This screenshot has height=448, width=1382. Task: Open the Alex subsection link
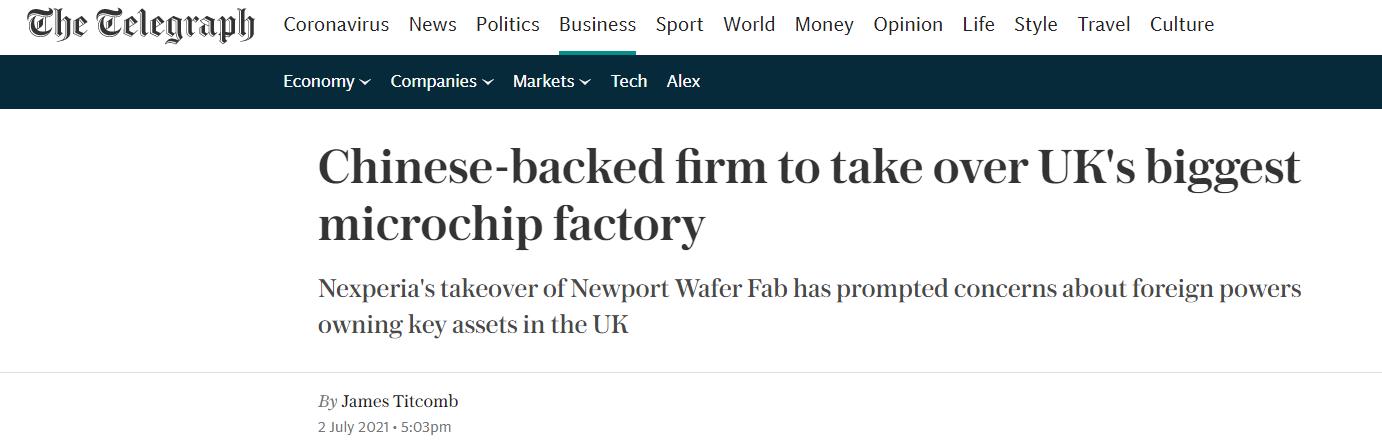point(683,81)
